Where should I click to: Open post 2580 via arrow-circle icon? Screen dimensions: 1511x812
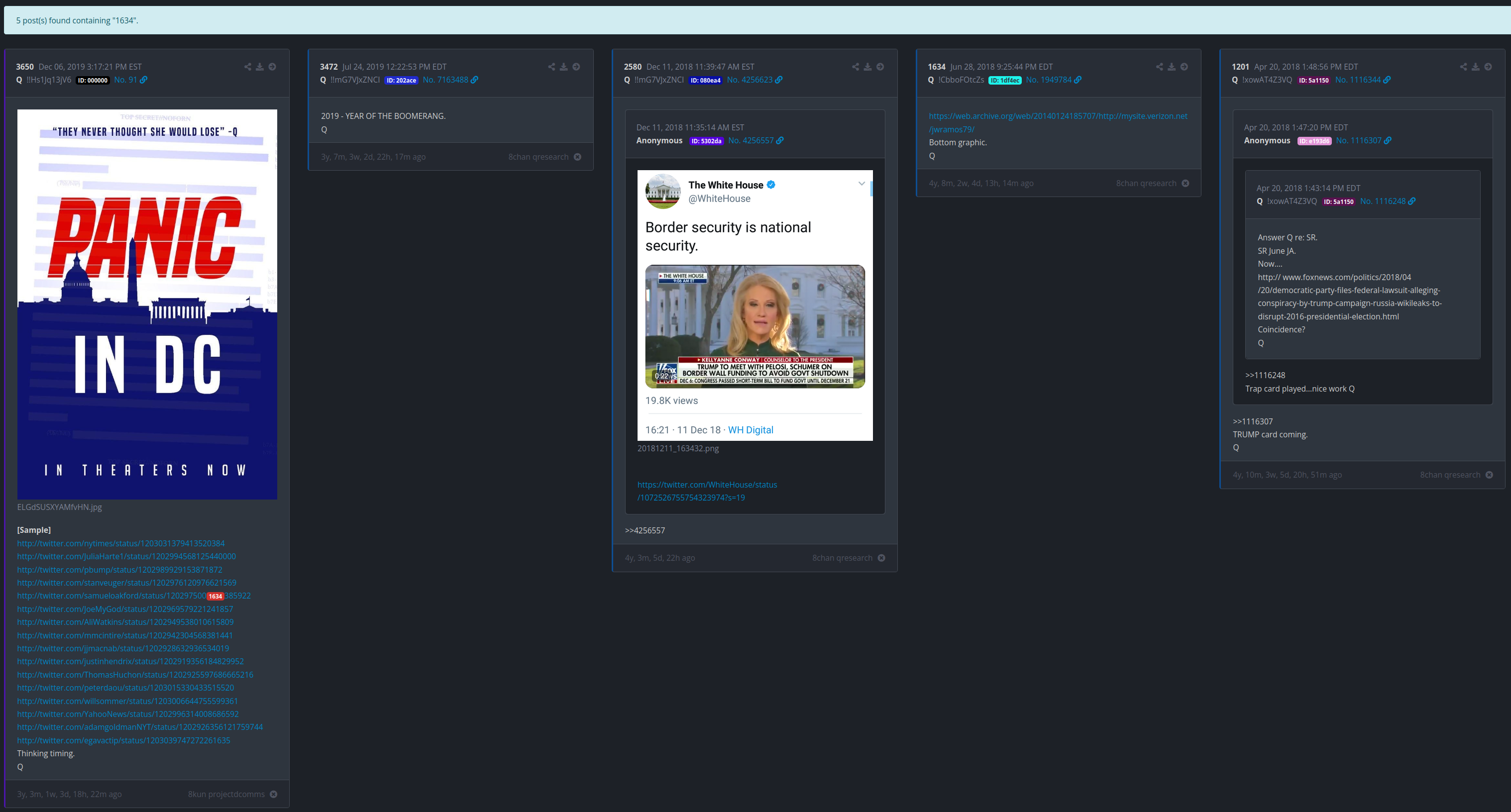click(x=880, y=67)
